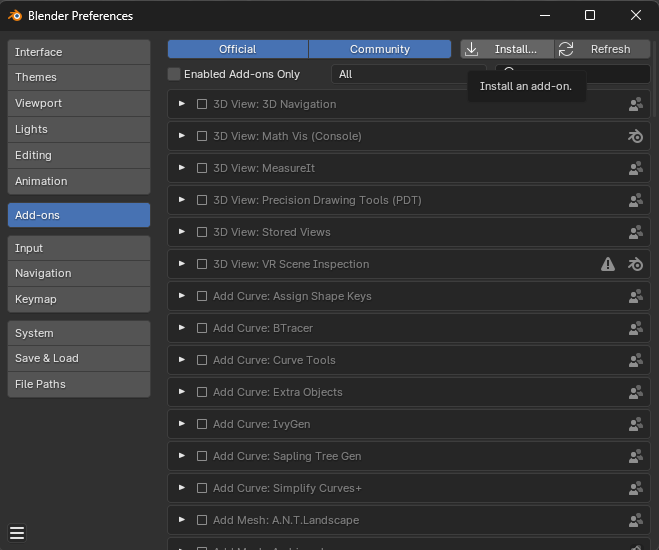Enable the 3D Navigation add-on checkbox
659x550 pixels.
point(202,104)
